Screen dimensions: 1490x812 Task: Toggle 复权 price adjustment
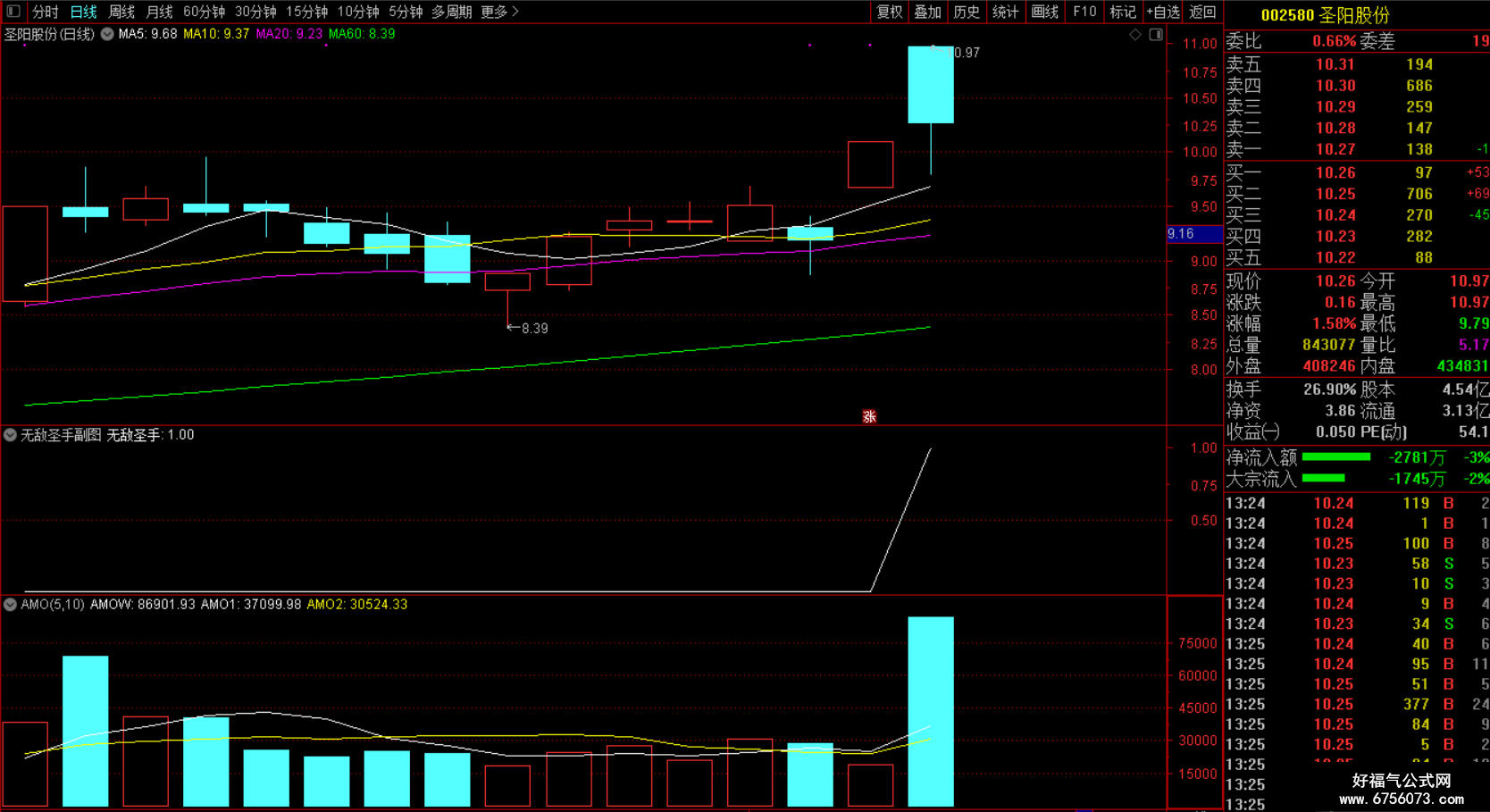click(x=889, y=12)
